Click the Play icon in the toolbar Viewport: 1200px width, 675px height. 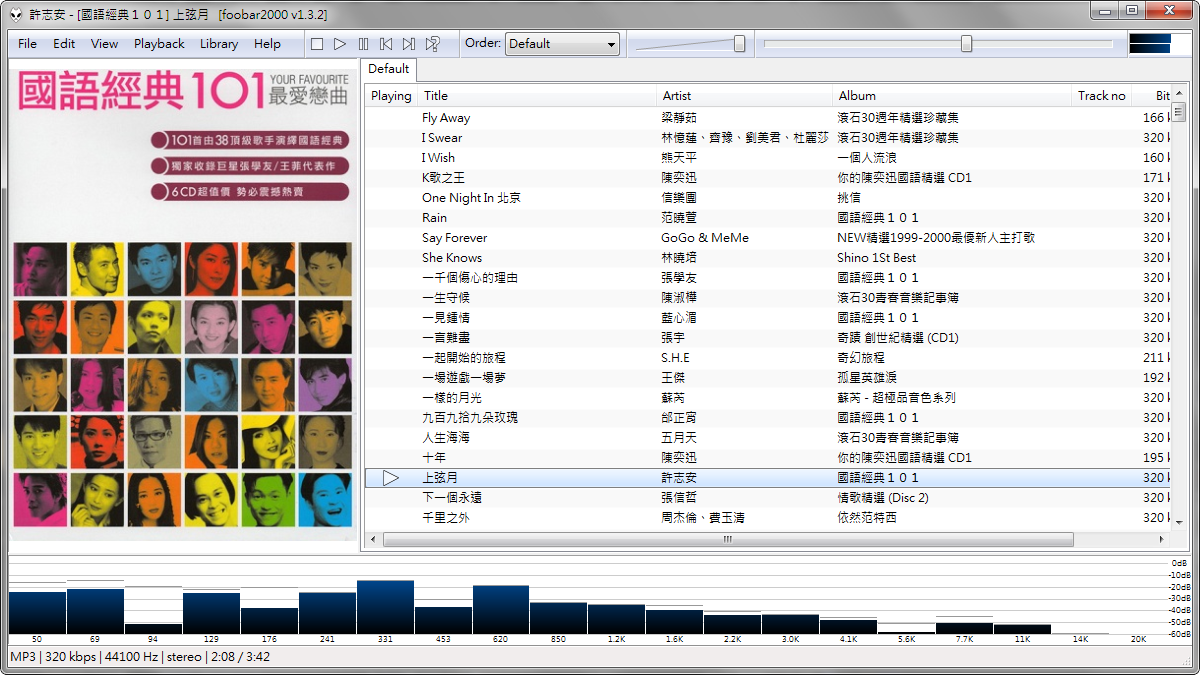tap(339, 43)
